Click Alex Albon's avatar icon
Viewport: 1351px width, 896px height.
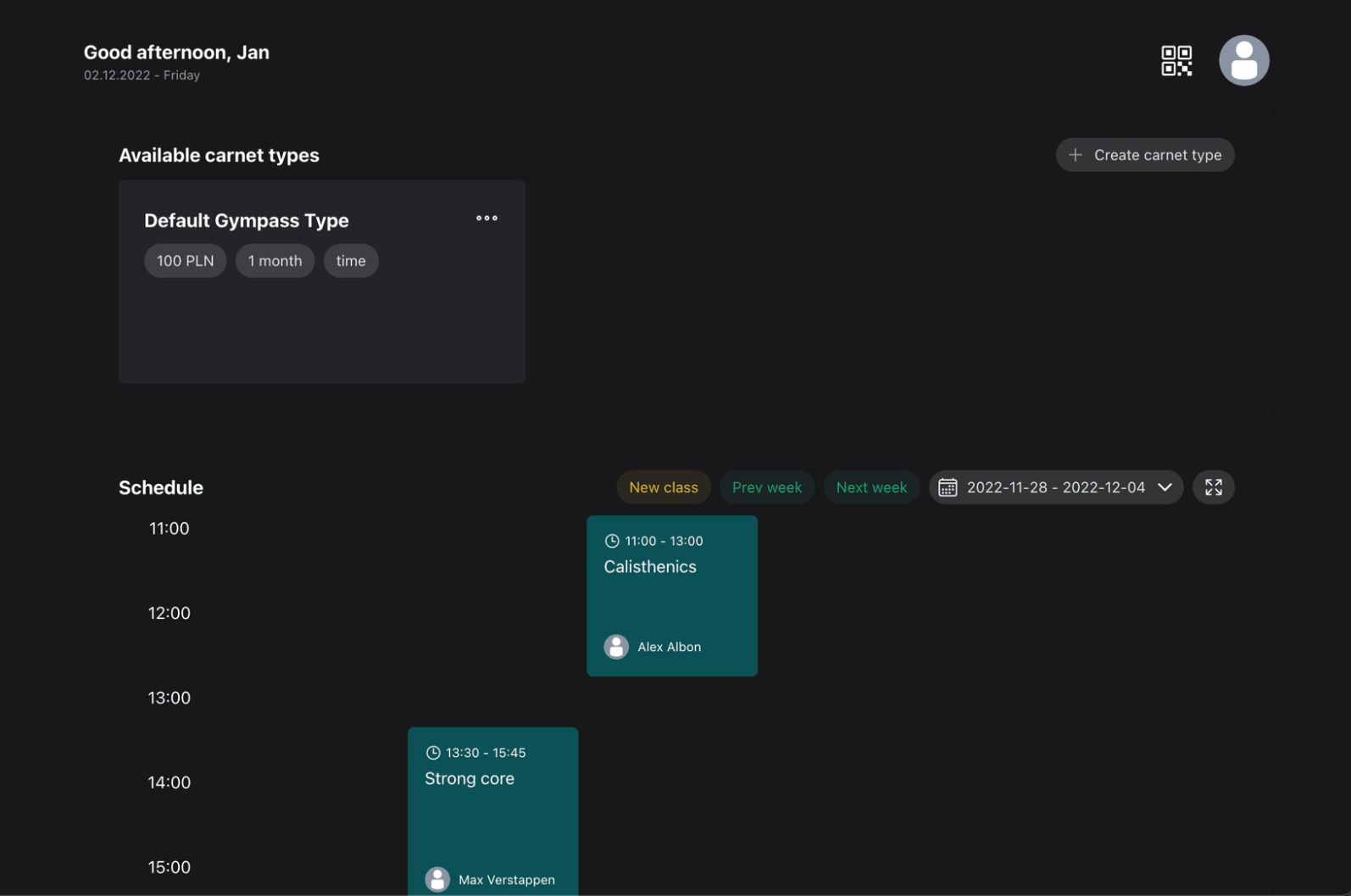click(x=616, y=647)
